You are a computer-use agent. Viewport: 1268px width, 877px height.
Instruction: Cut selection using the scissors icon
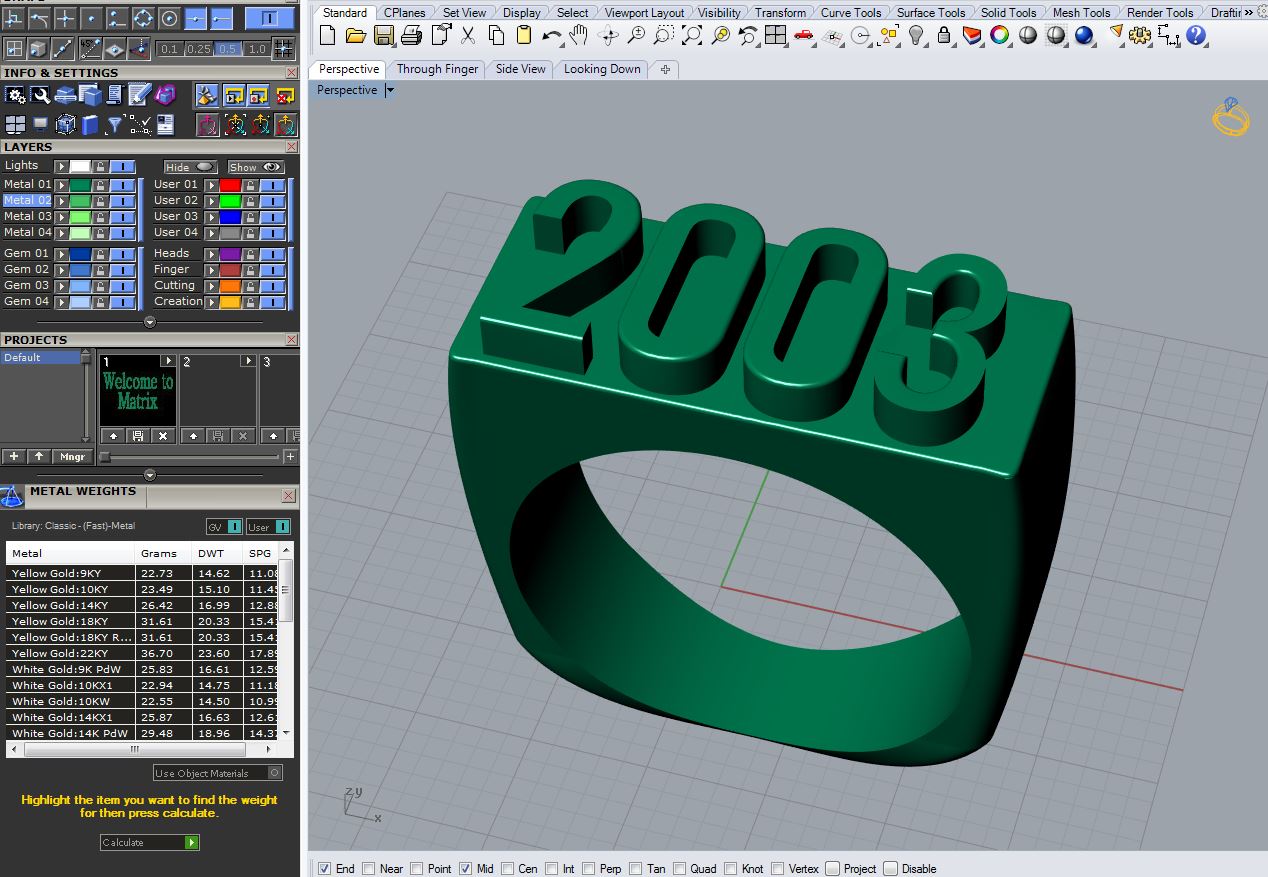467,36
